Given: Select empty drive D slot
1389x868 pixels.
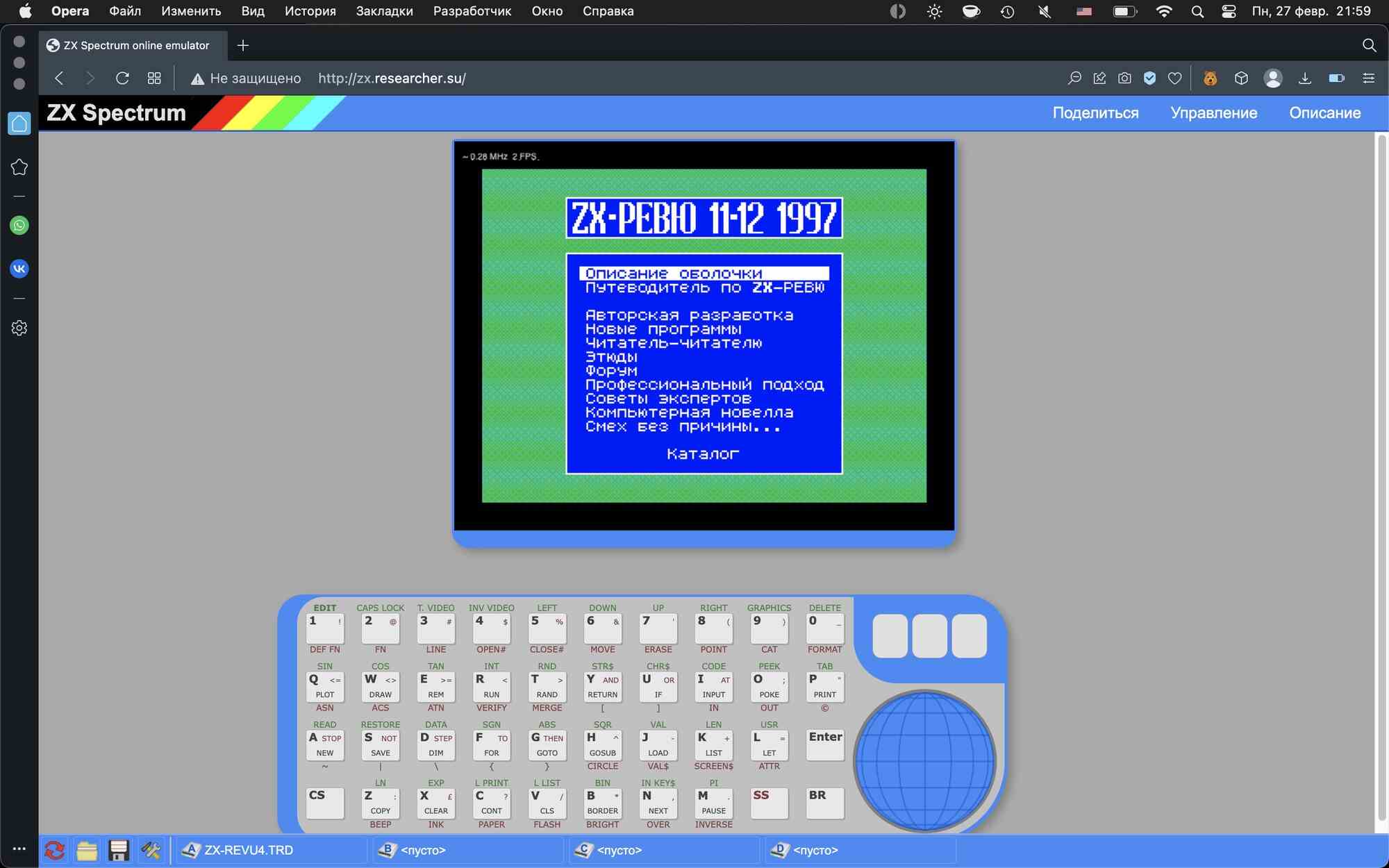Looking at the screenshot, I should (x=860, y=850).
